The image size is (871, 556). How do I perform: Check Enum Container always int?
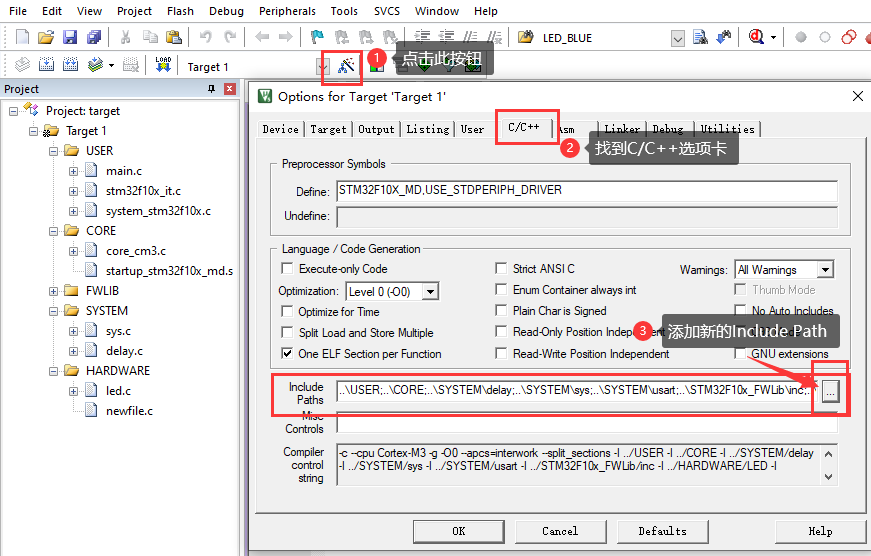[x=501, y=290]
